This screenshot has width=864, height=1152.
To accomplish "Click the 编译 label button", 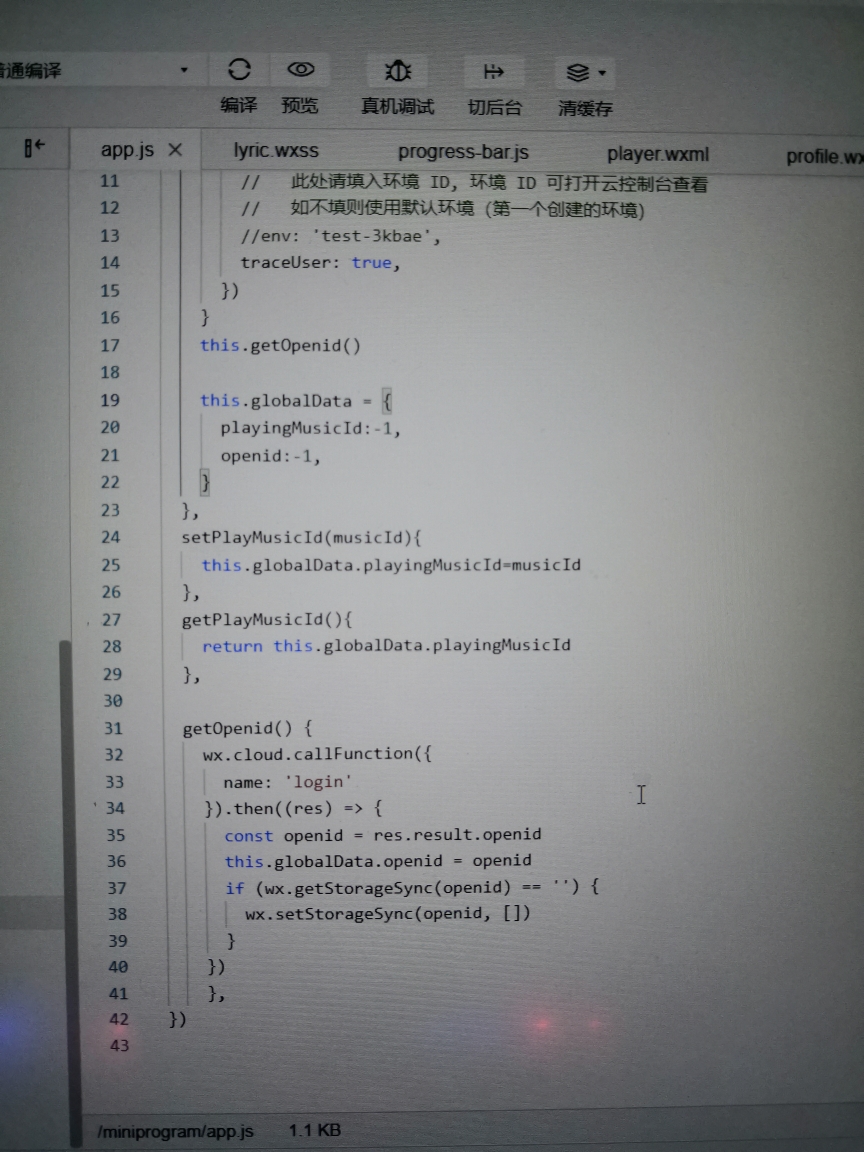I will point(239,105).
